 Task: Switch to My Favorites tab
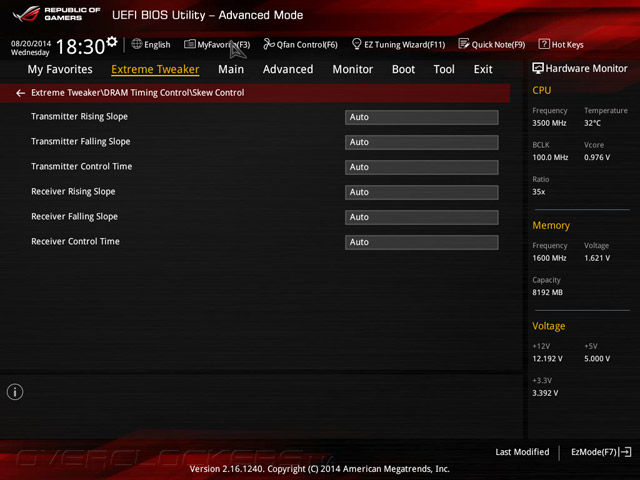[x=60, y=69]
